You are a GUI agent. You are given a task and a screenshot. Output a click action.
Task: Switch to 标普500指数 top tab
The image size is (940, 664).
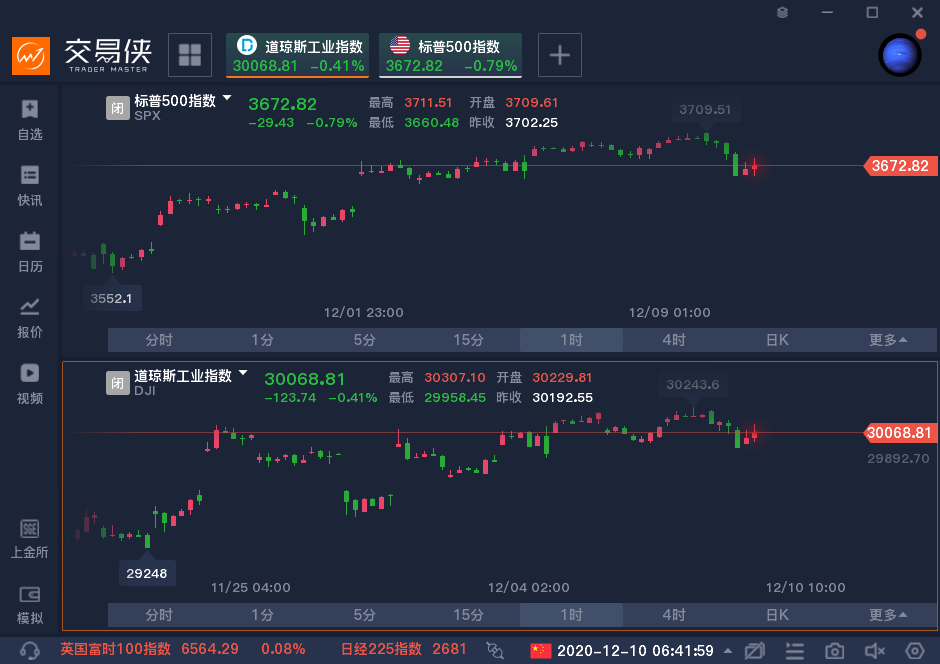pyautogui.click(x=451, y=55)
